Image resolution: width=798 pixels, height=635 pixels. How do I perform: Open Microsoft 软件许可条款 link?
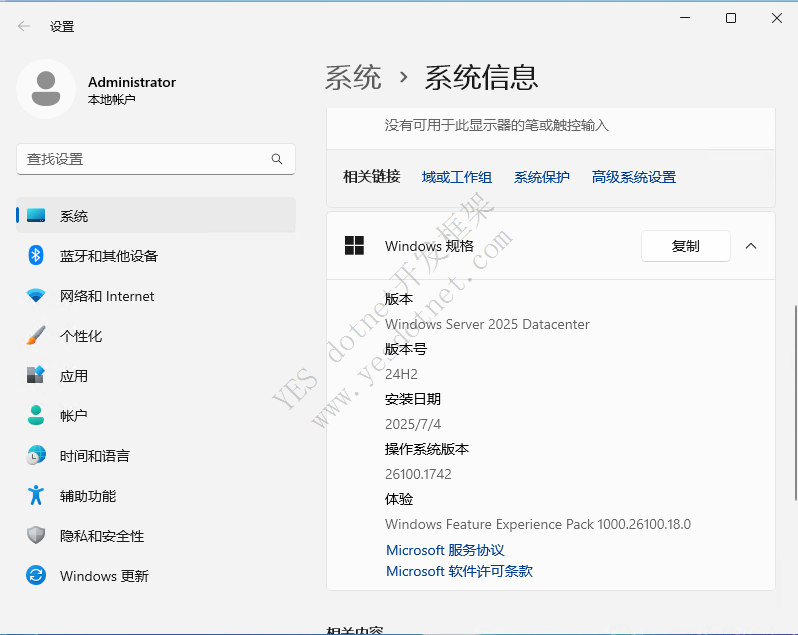coord(459,571)
